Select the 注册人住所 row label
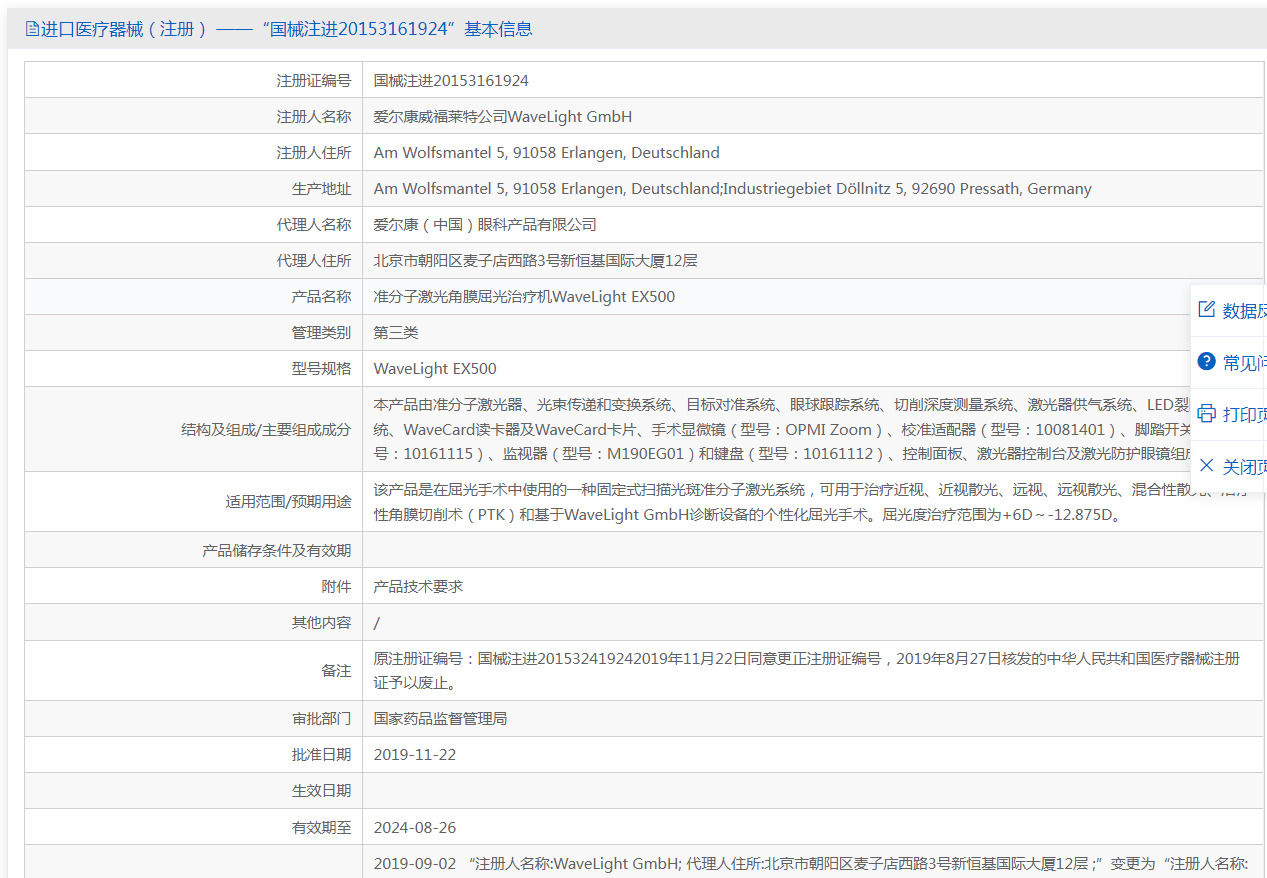 (314, 153)
